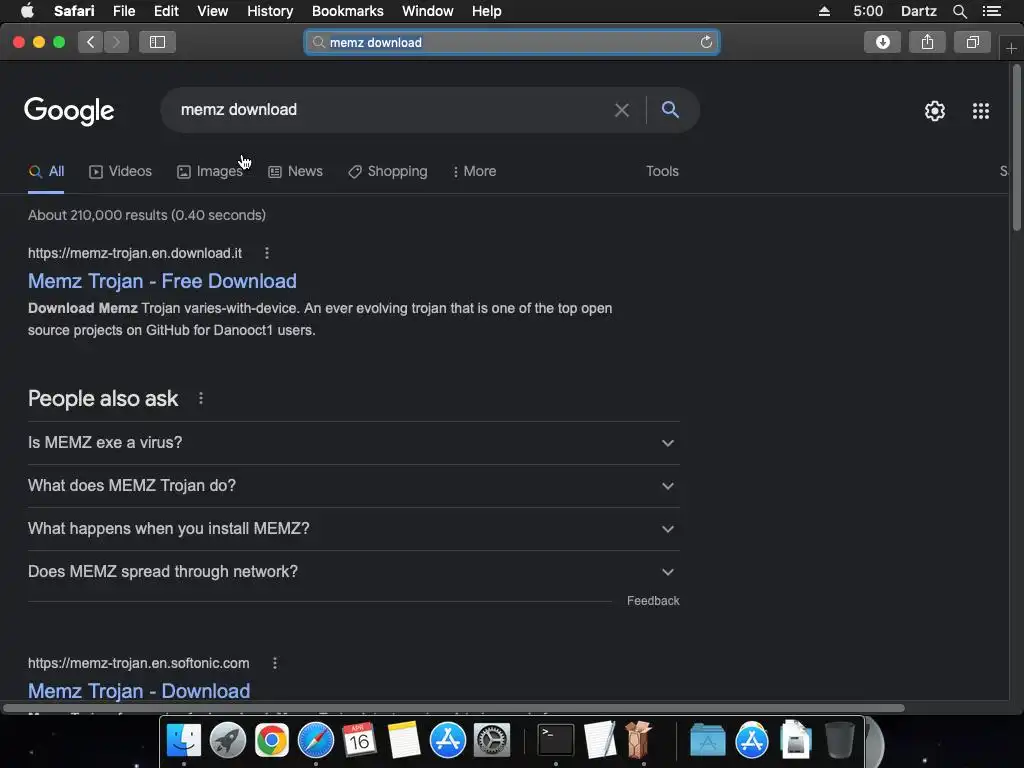Click the vertical page scrollbar
1024x768 pixels.
[1016, 147]
